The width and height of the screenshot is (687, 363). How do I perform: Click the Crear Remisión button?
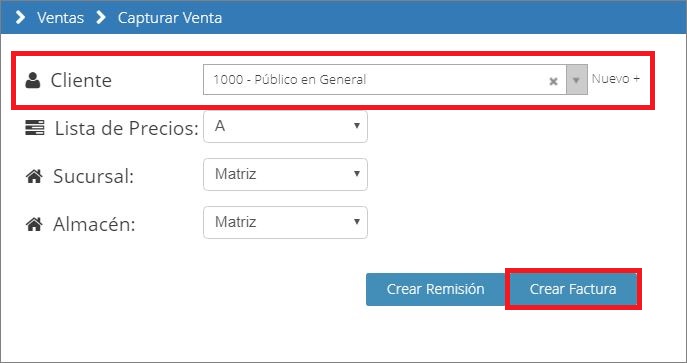tap(436, 289)
